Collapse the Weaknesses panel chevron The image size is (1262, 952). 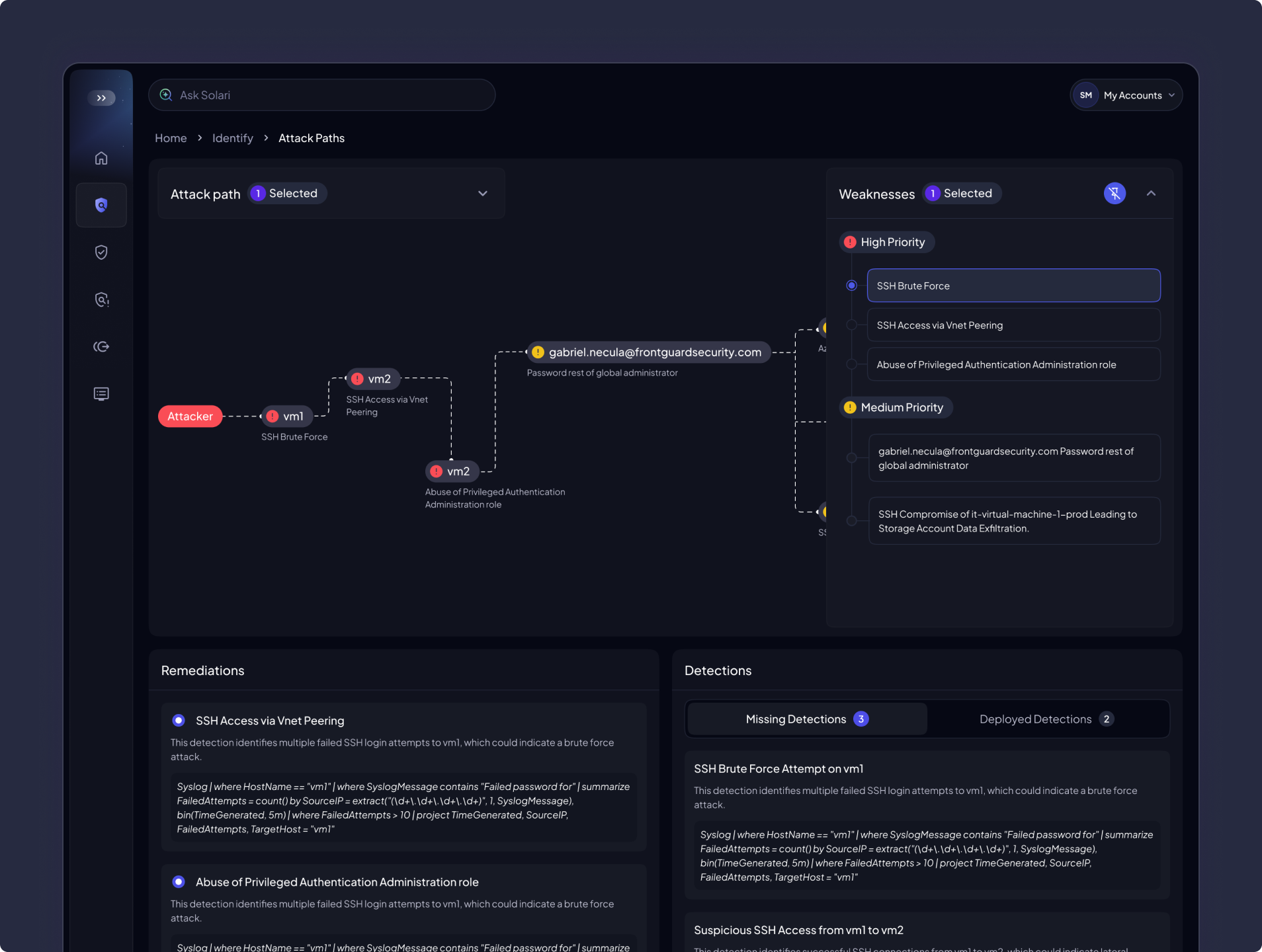coord(1151,193)
